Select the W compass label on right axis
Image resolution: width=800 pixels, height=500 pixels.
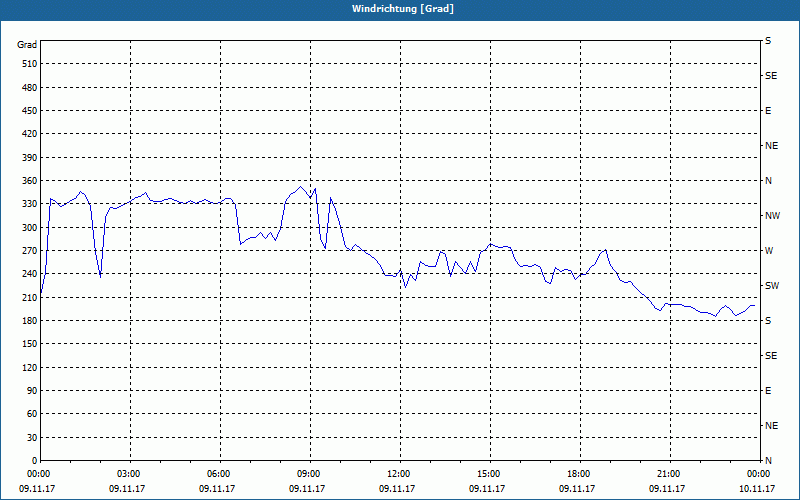(x=769, y=251)
